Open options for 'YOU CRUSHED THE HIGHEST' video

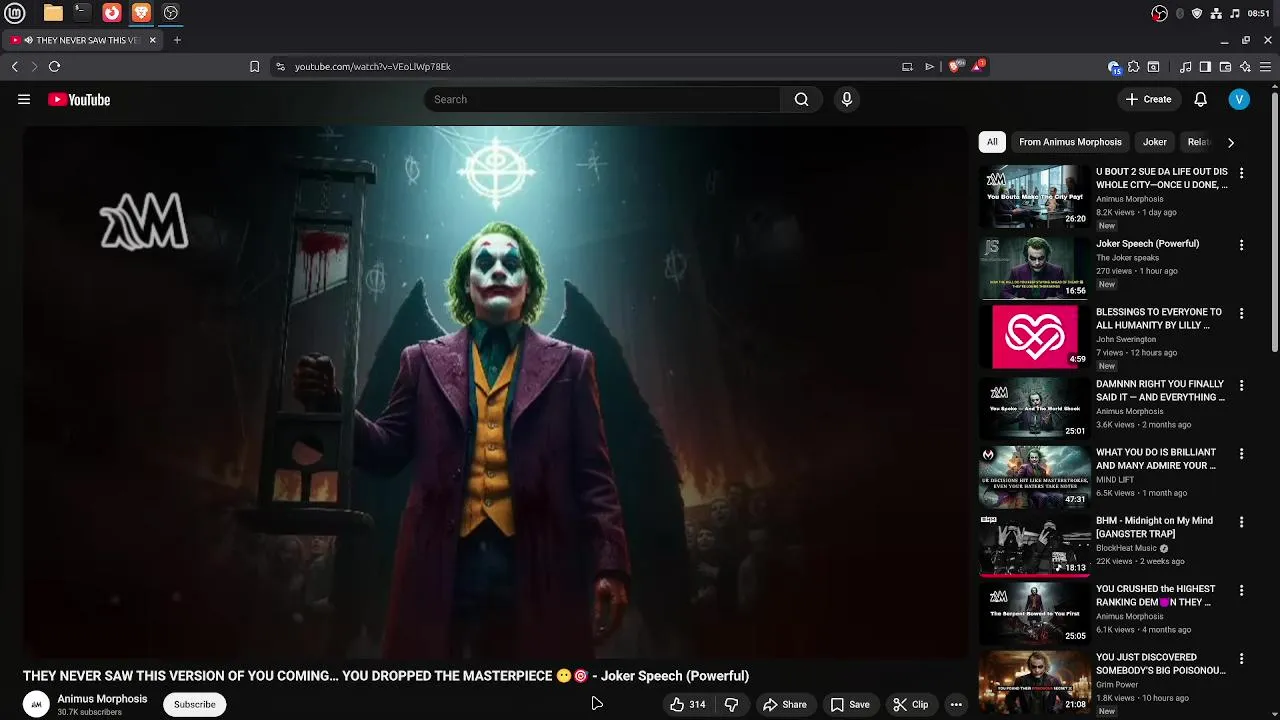tap(1241, 590)
